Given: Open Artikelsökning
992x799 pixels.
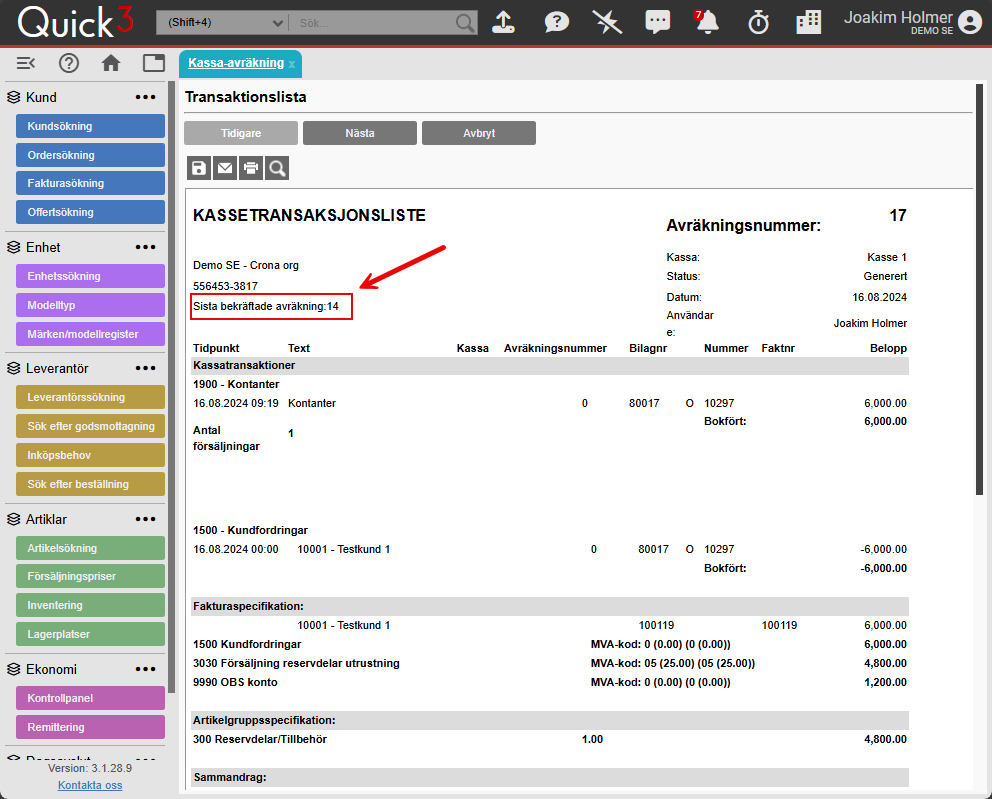Looking at the screenshot, I should pyautogui.click(x=90, y=548).
